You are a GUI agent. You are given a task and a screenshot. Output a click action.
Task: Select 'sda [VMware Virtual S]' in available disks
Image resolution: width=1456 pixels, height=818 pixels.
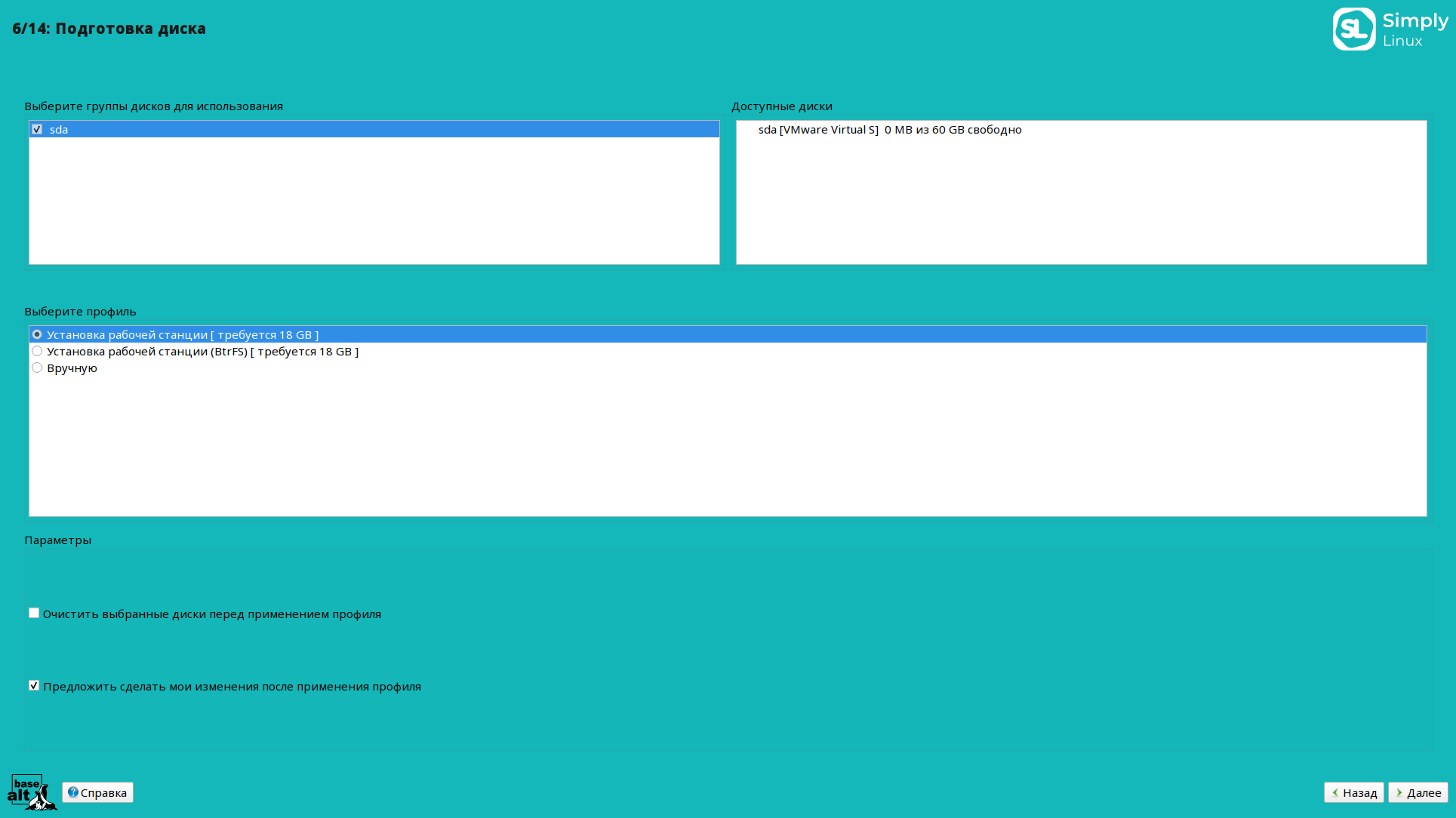[x=890, y=130]
